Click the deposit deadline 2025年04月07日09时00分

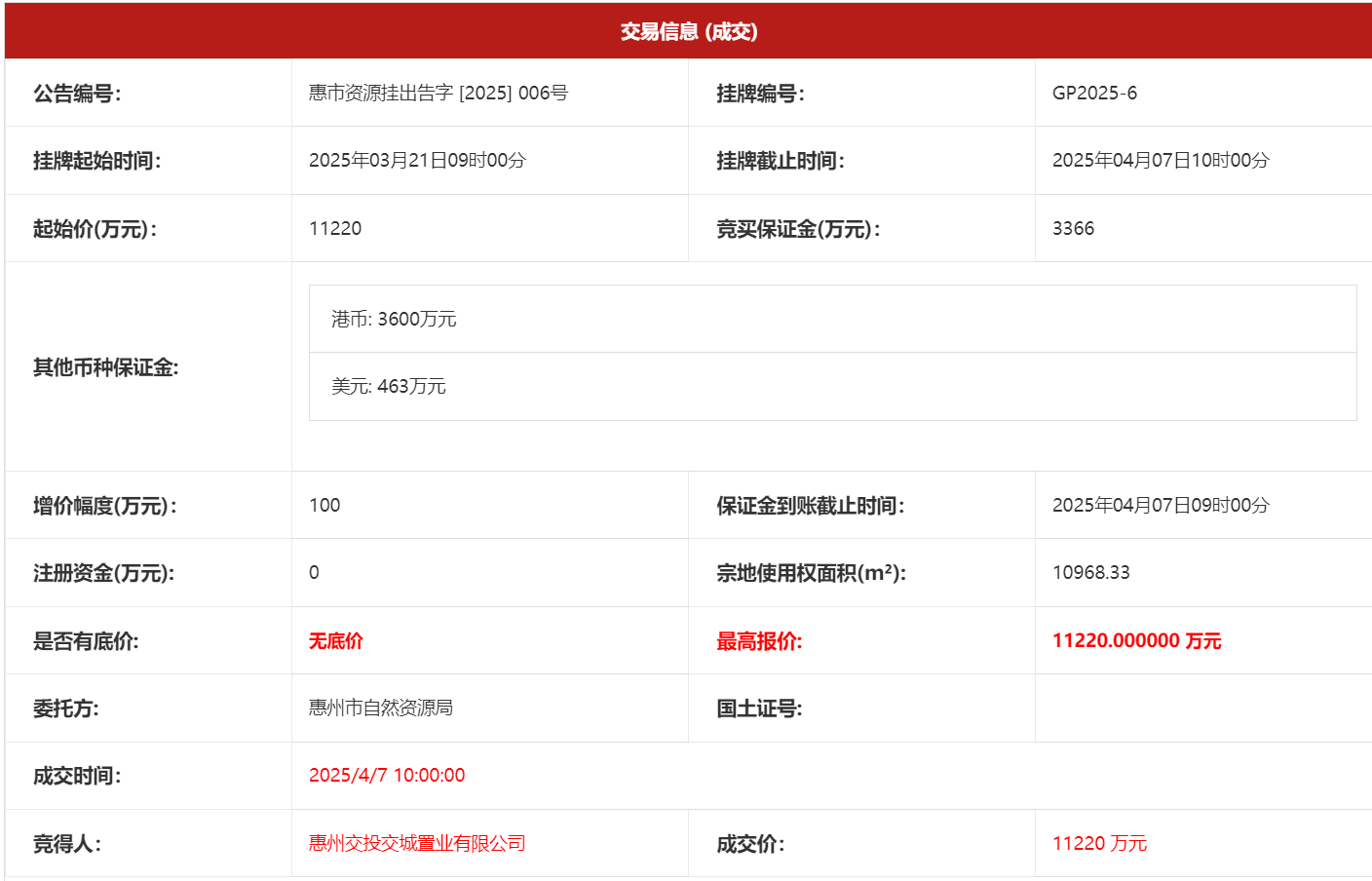coord(1161,505)
